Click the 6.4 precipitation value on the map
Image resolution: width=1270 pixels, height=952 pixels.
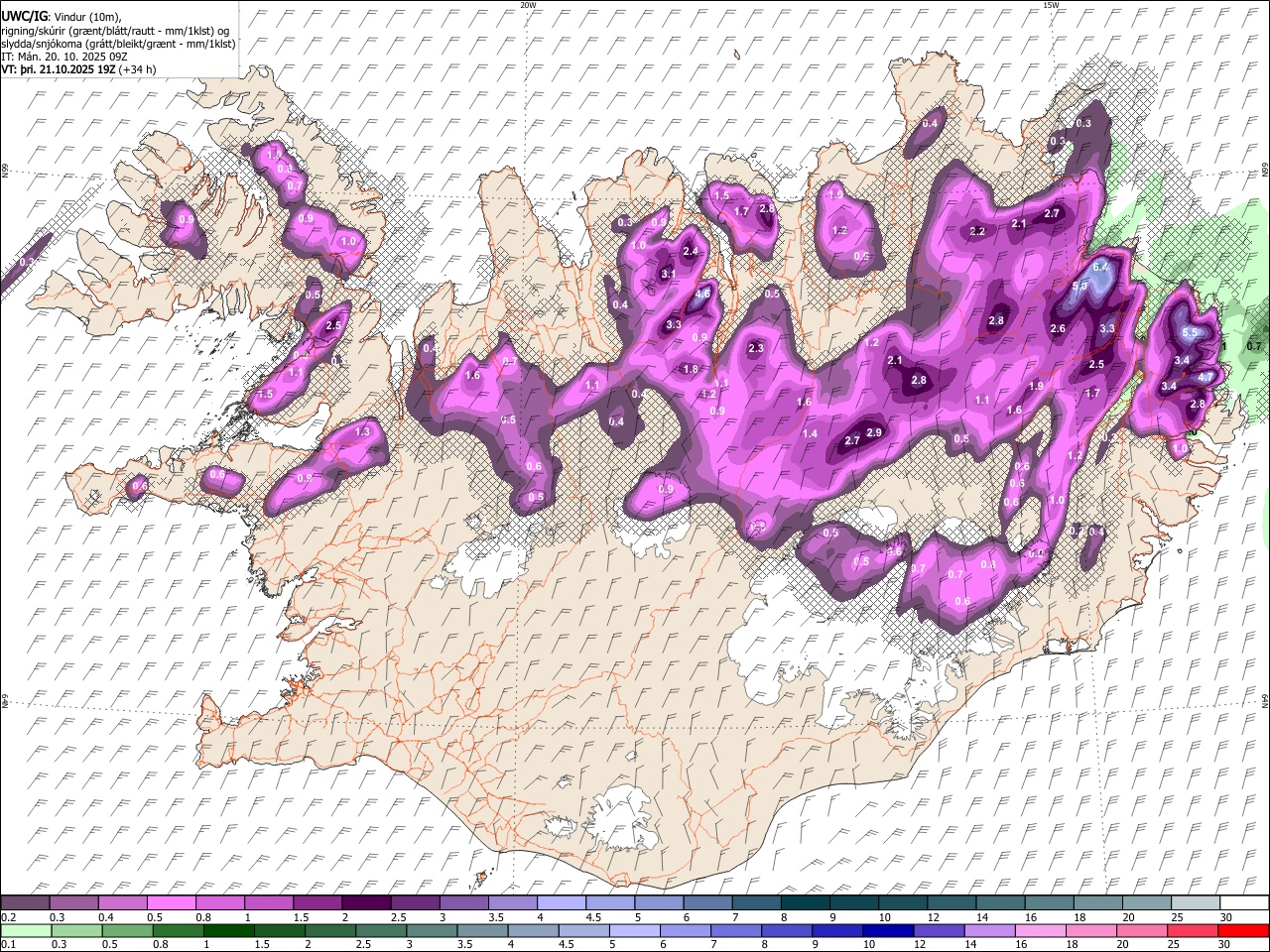[1099, 267]
